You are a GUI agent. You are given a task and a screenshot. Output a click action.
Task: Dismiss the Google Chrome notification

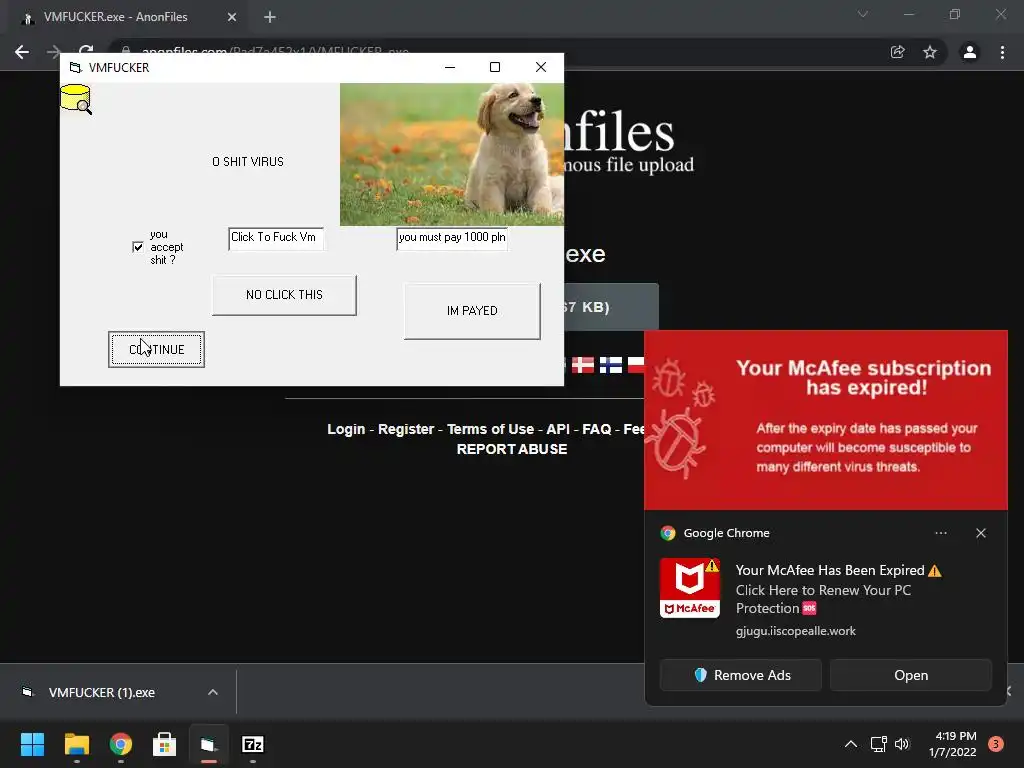pyautogui.click(x=981, y=533)
